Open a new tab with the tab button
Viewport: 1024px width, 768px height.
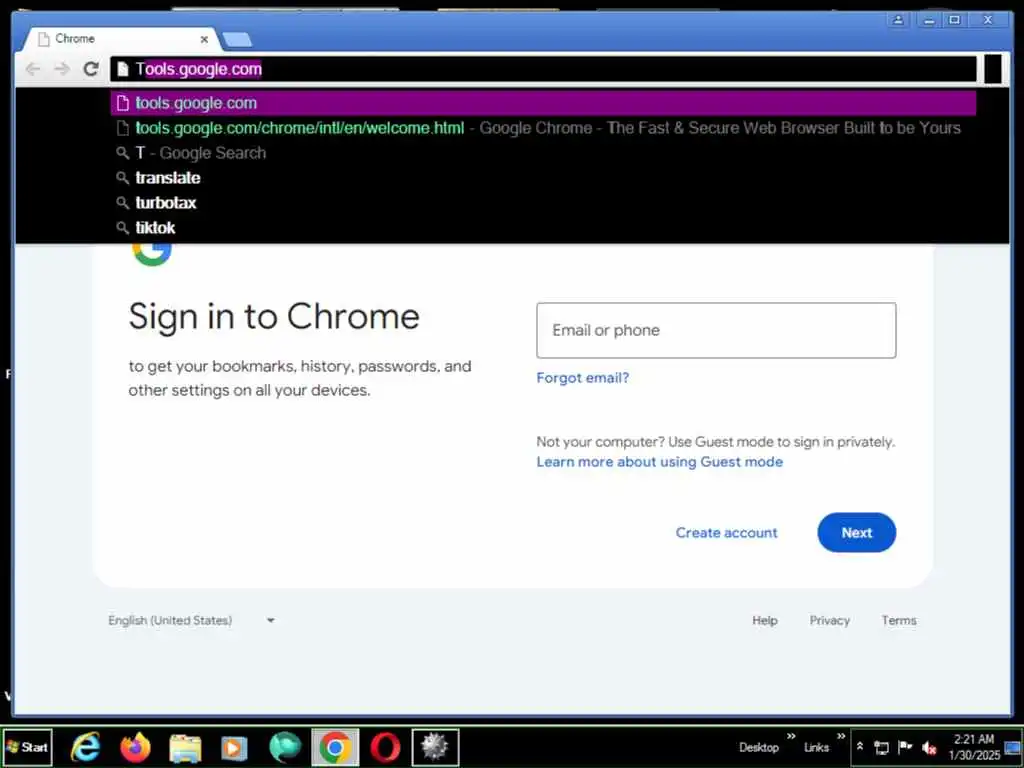[237, 40]
